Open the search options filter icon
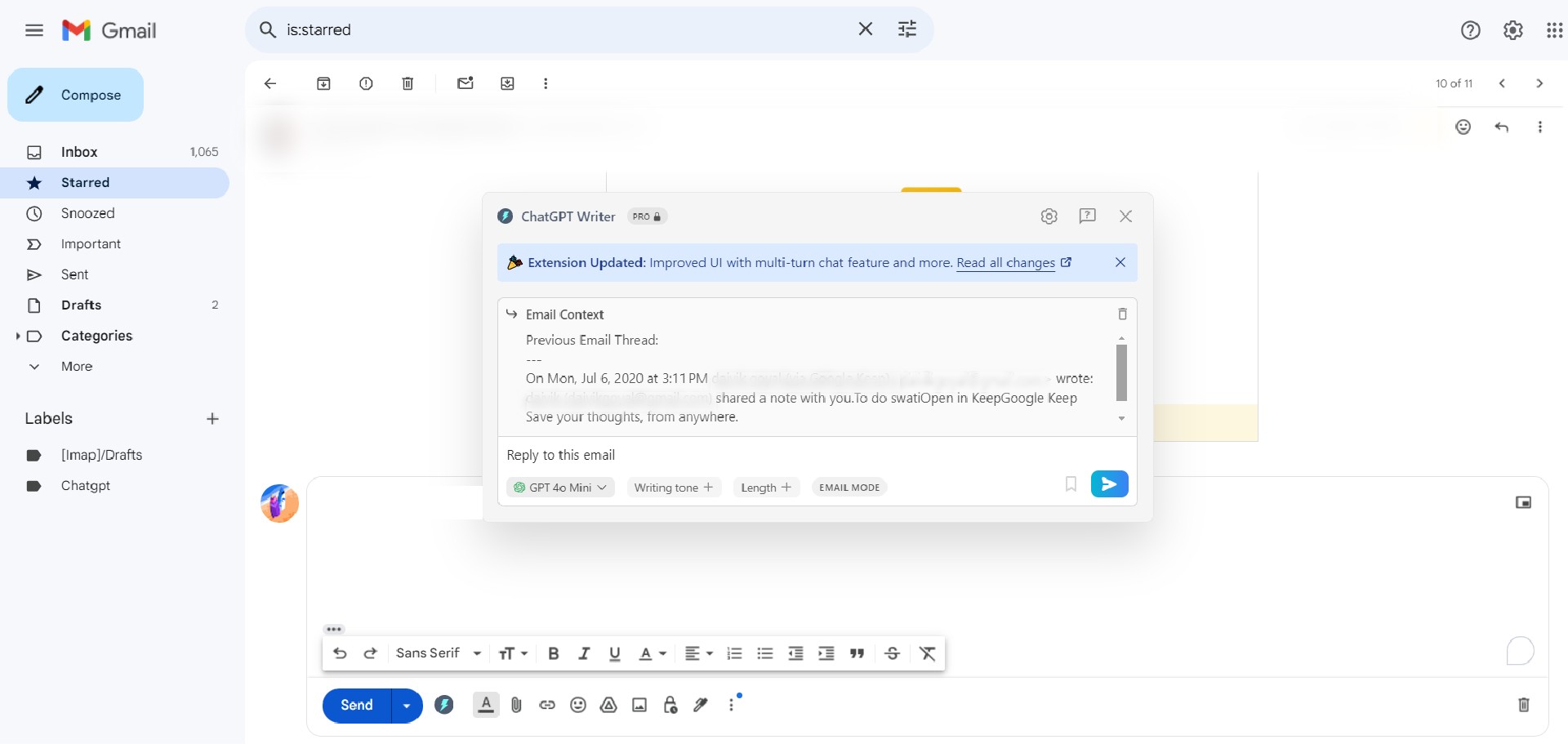Viewport: 1568px width, 744px height. click(x=907, y=29)
